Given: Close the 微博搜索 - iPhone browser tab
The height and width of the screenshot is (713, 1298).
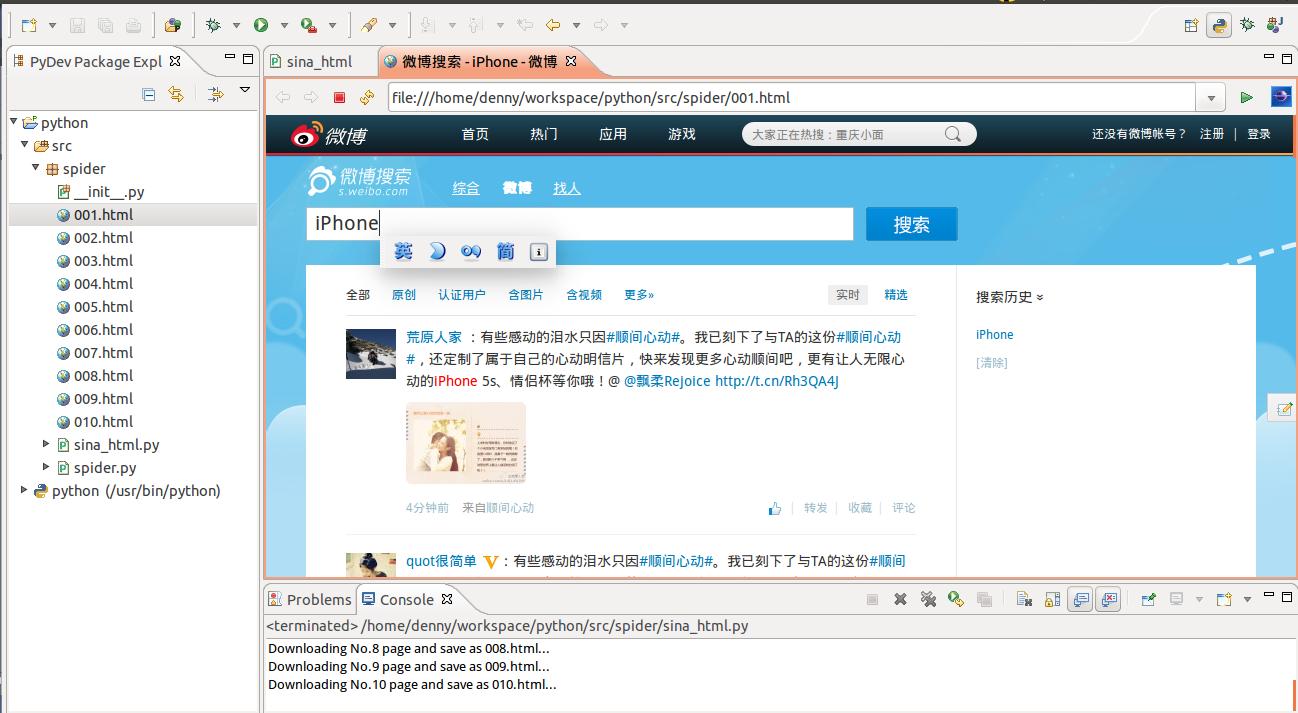Looking at the screenshot, I should (571, 61).
